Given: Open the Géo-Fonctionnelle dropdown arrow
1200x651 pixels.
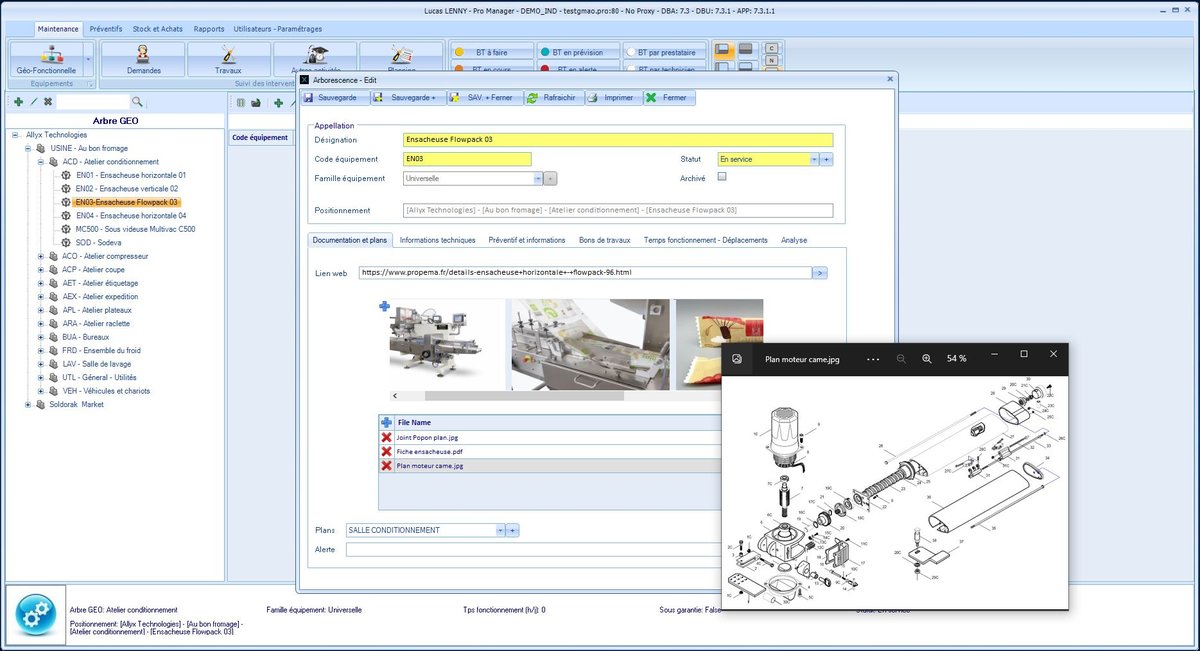Looking at the screenshot, I should 89,60.
